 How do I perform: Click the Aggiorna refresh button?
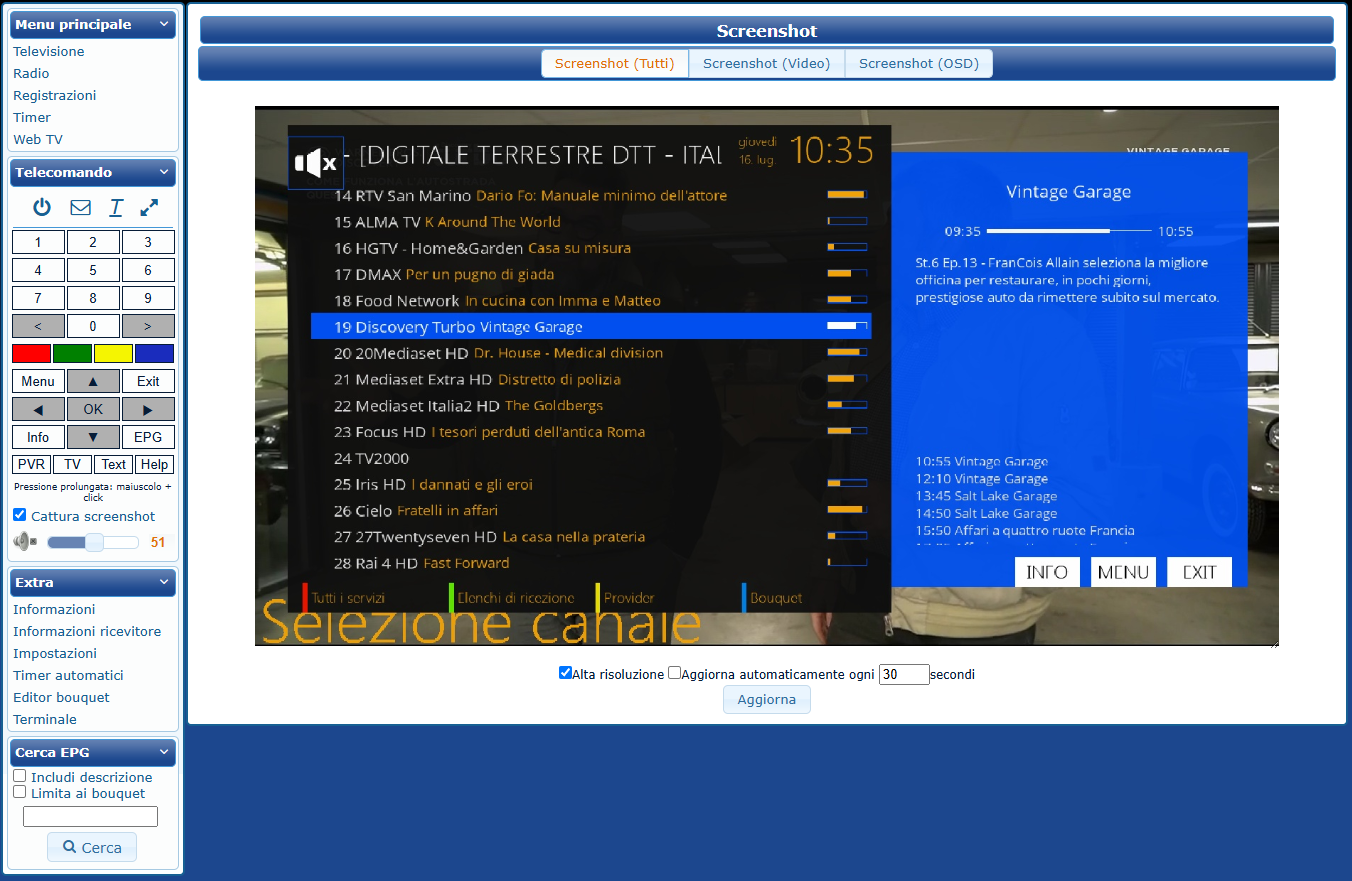click(x=767, y=699)
